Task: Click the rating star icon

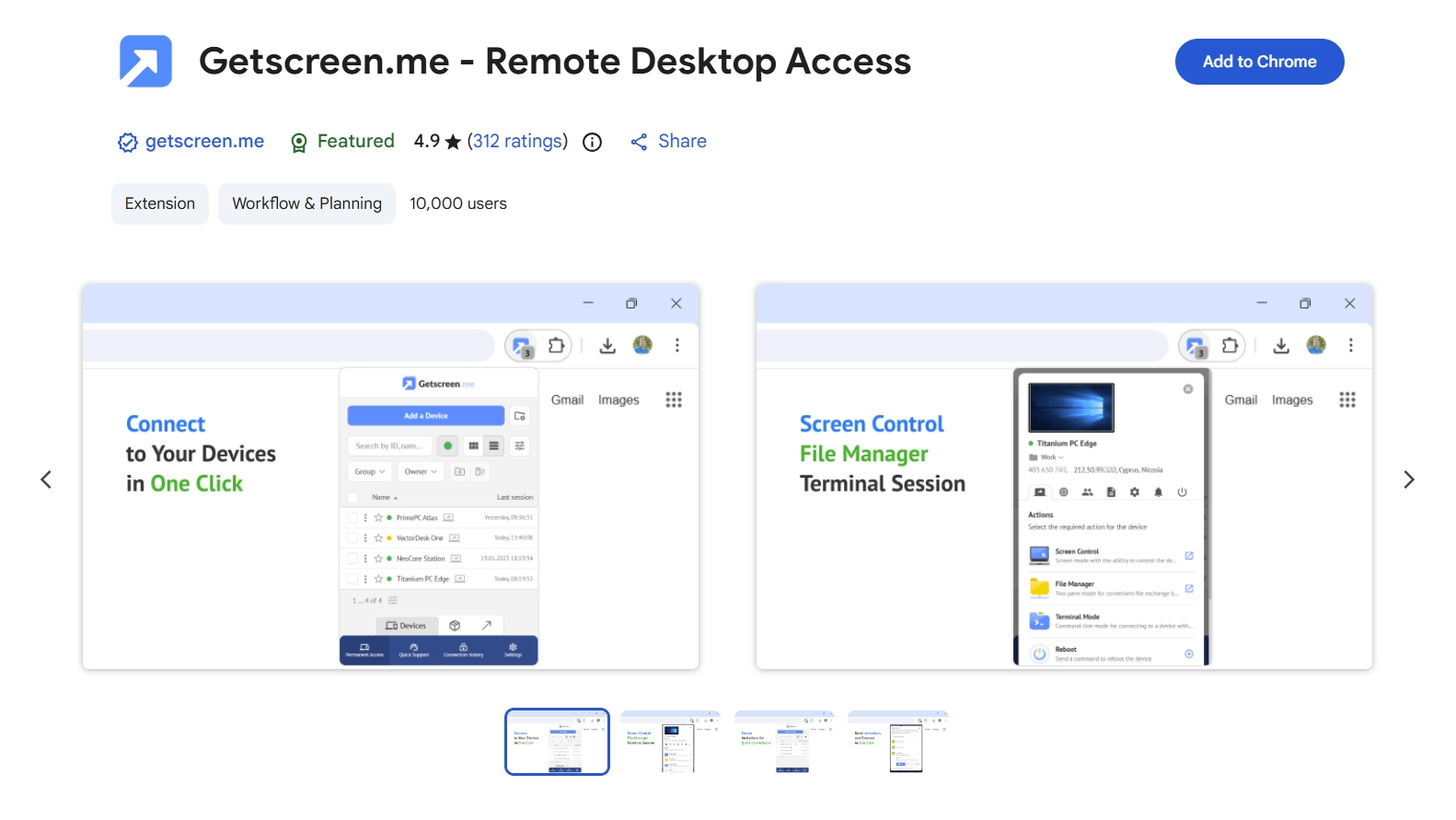Action: coord(453,142)
